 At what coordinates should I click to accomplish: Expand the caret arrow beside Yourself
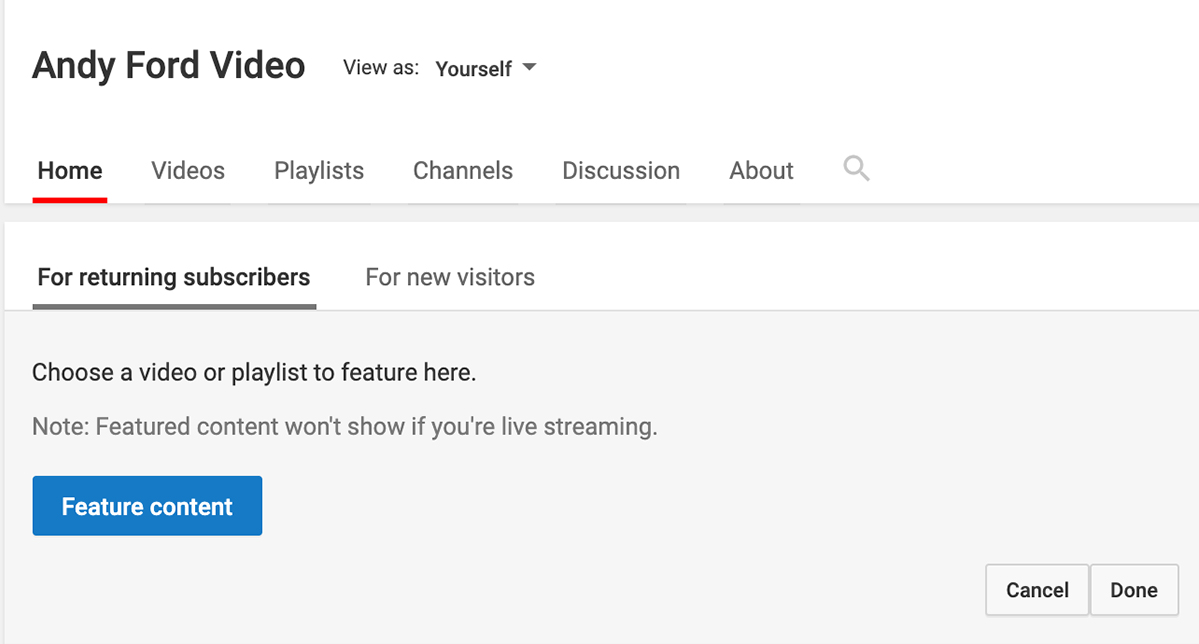coord(530,68)
